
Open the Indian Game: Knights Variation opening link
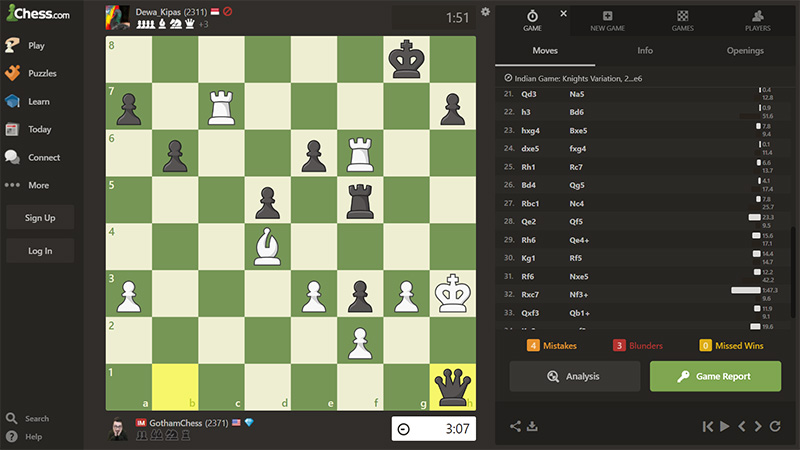point(578,79)
